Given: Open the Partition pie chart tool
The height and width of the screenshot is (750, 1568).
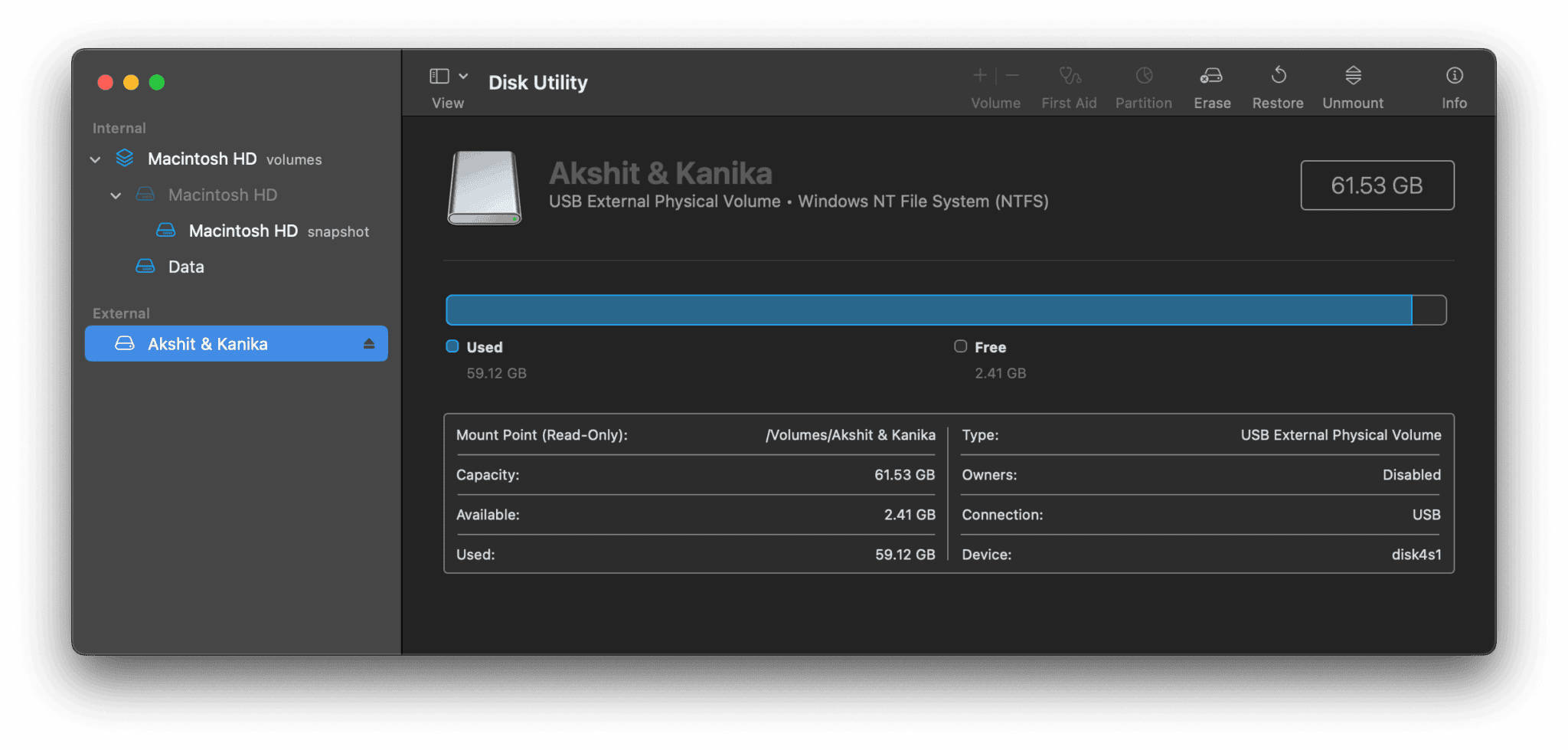Looking at the screenshot, I should pos(1143,76).
